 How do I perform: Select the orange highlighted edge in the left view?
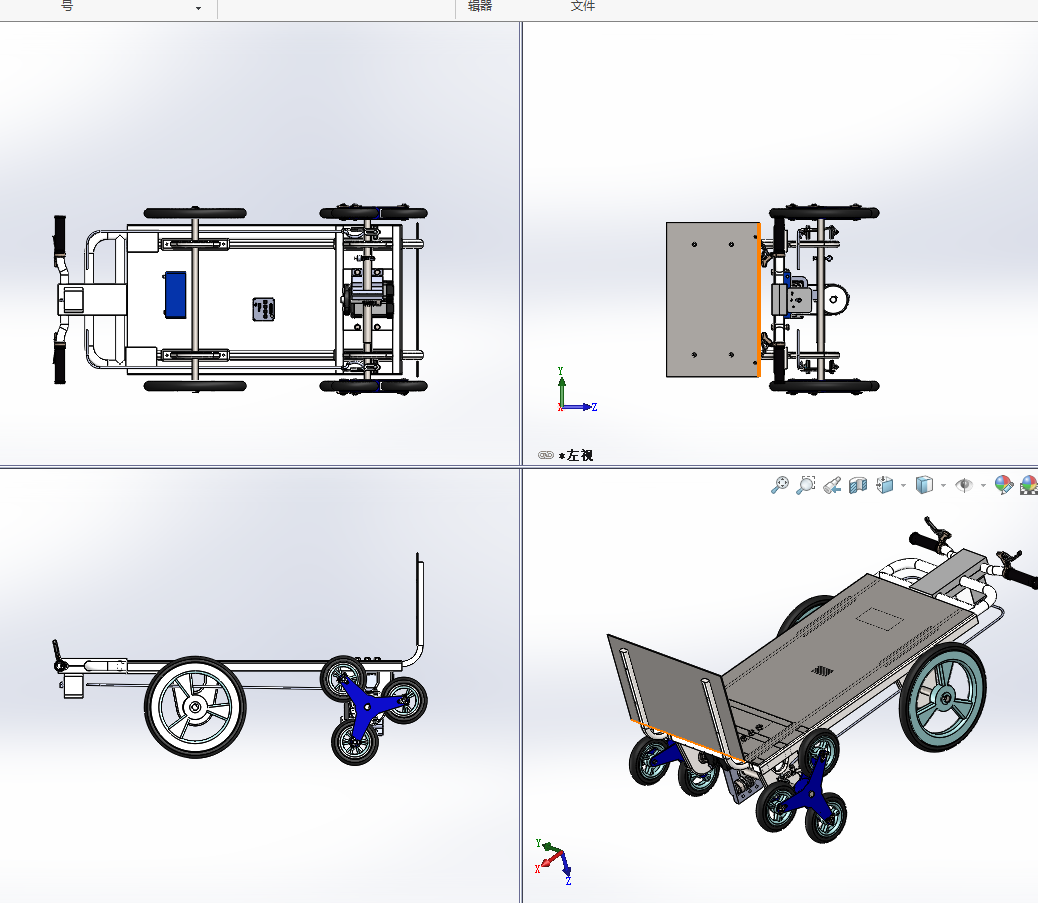[759, 299]
